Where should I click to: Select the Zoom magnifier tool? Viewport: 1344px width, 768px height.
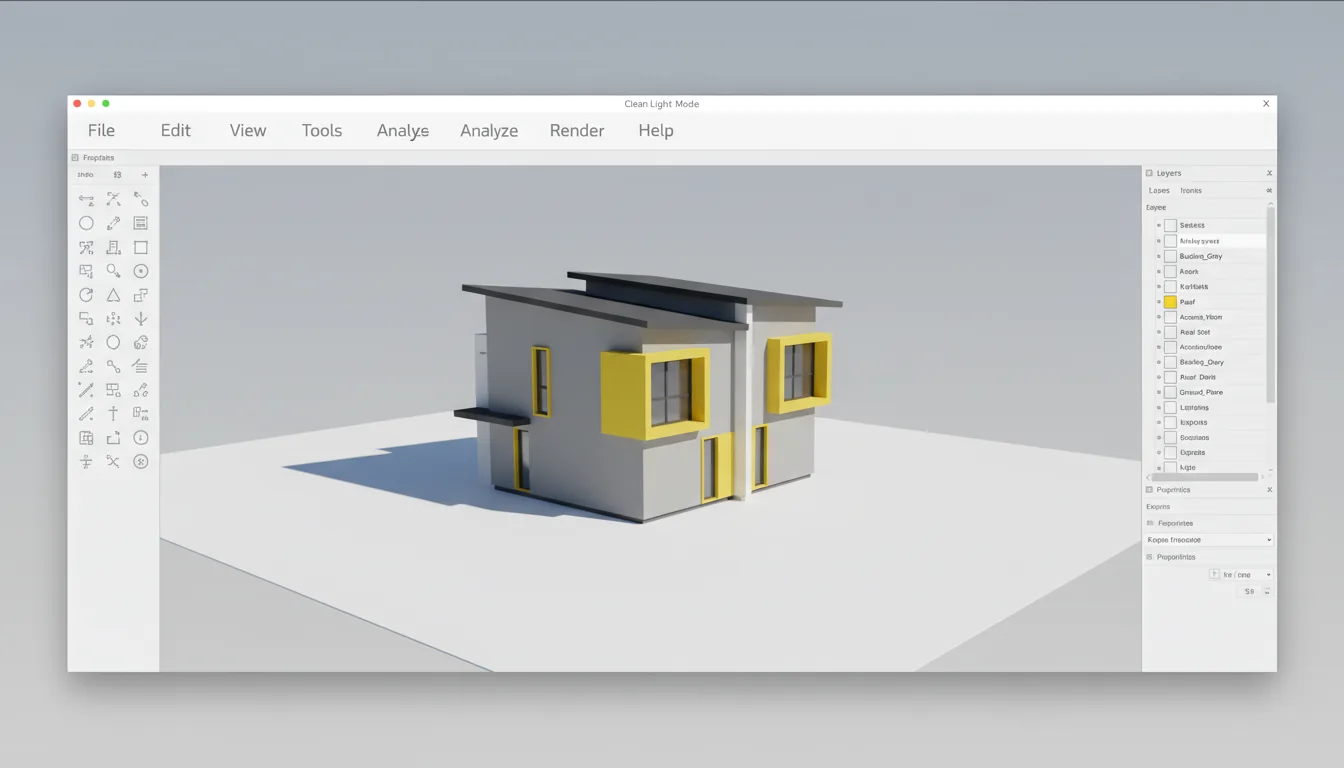pos(113,270)
